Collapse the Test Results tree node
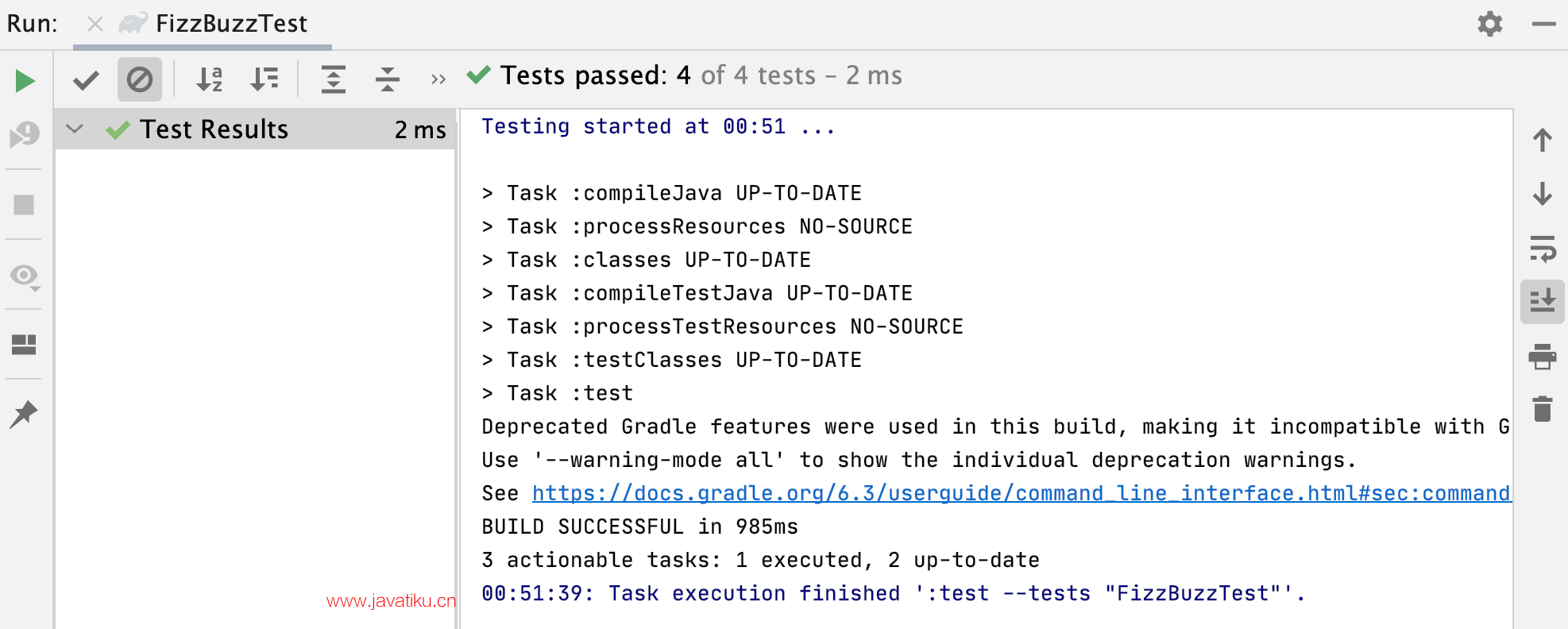The width and height of the screenshot is (1568, 629). [75, 129]
